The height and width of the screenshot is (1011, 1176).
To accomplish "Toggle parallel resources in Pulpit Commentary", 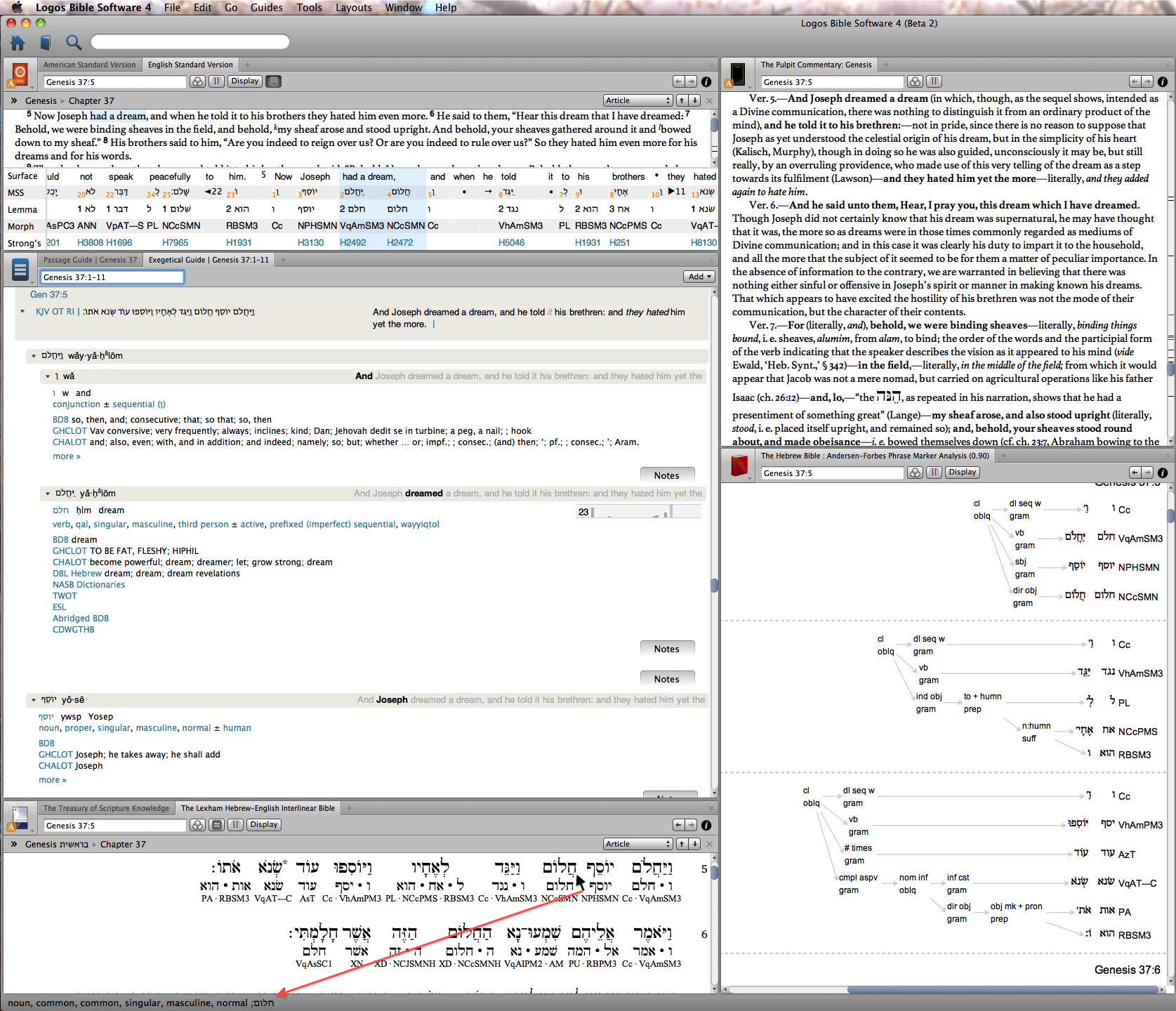I will point(934,81).
